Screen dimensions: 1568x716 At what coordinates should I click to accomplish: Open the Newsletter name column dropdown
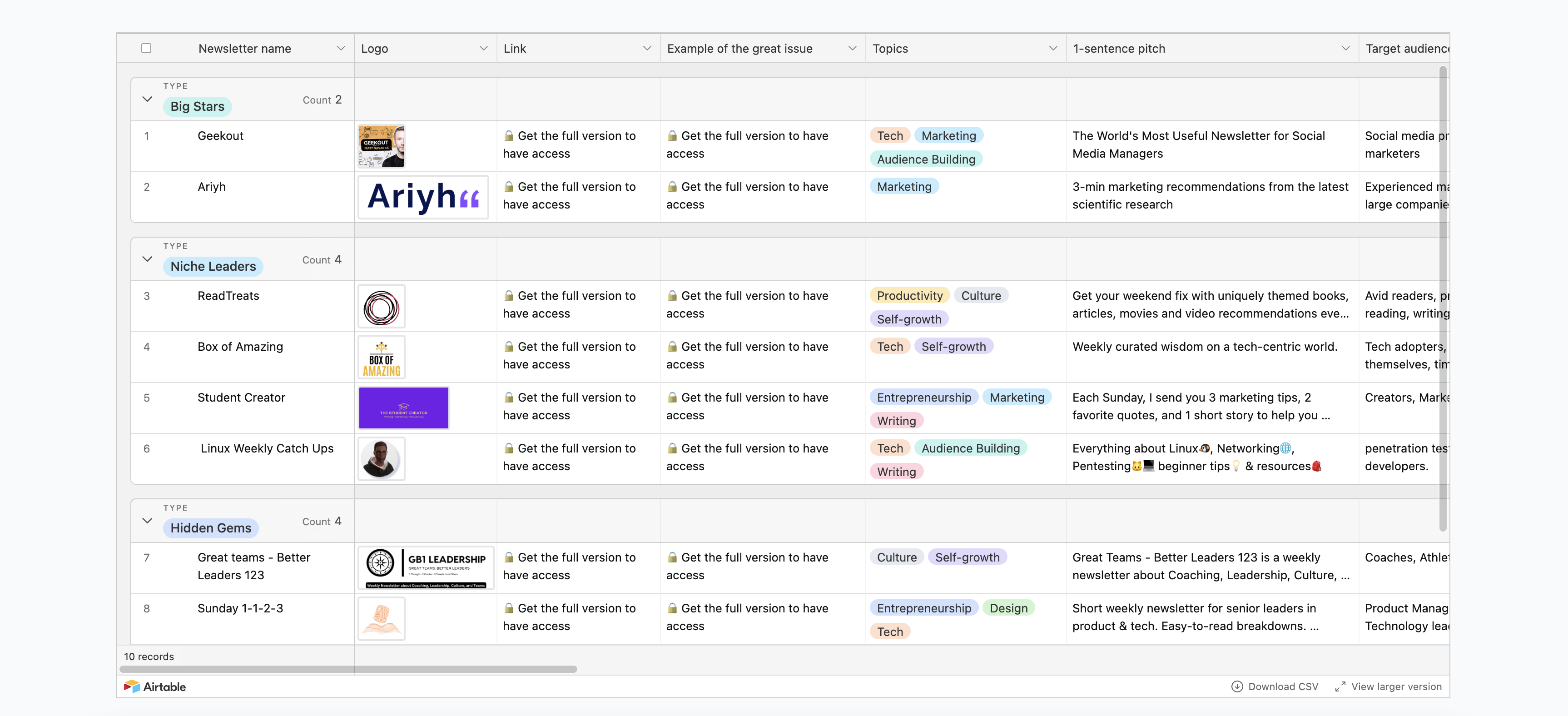341,48
